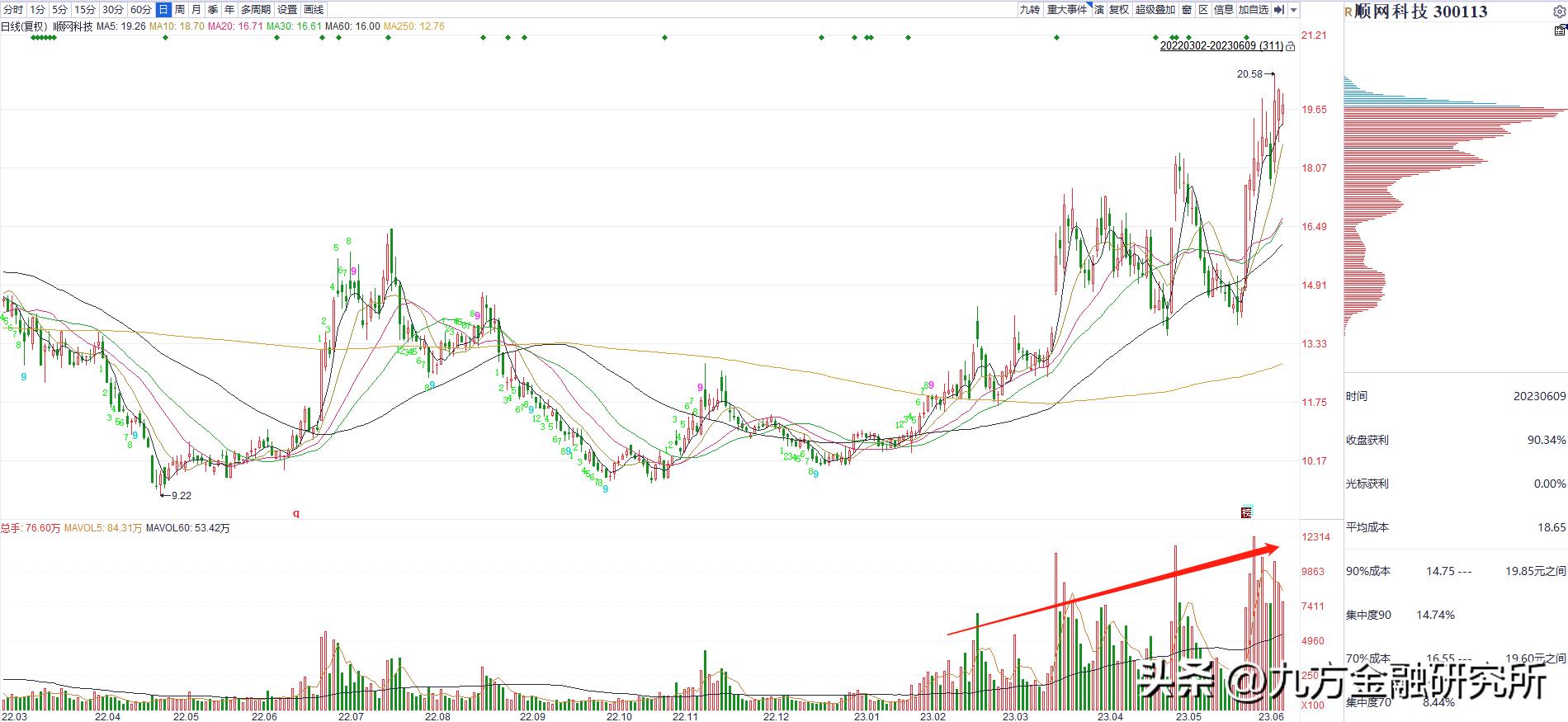This screenshot has height=722, width=1568.
Task: Click the 90%成本 row label
Action: [x=1368, y=571]
